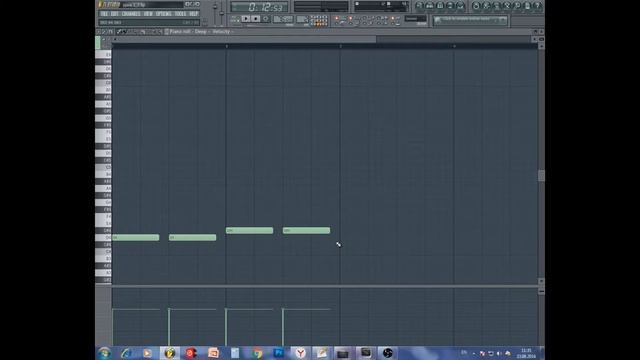This screenshot has width=640, height=360.
Task: Click the pattern number selector
Action: 302,19
